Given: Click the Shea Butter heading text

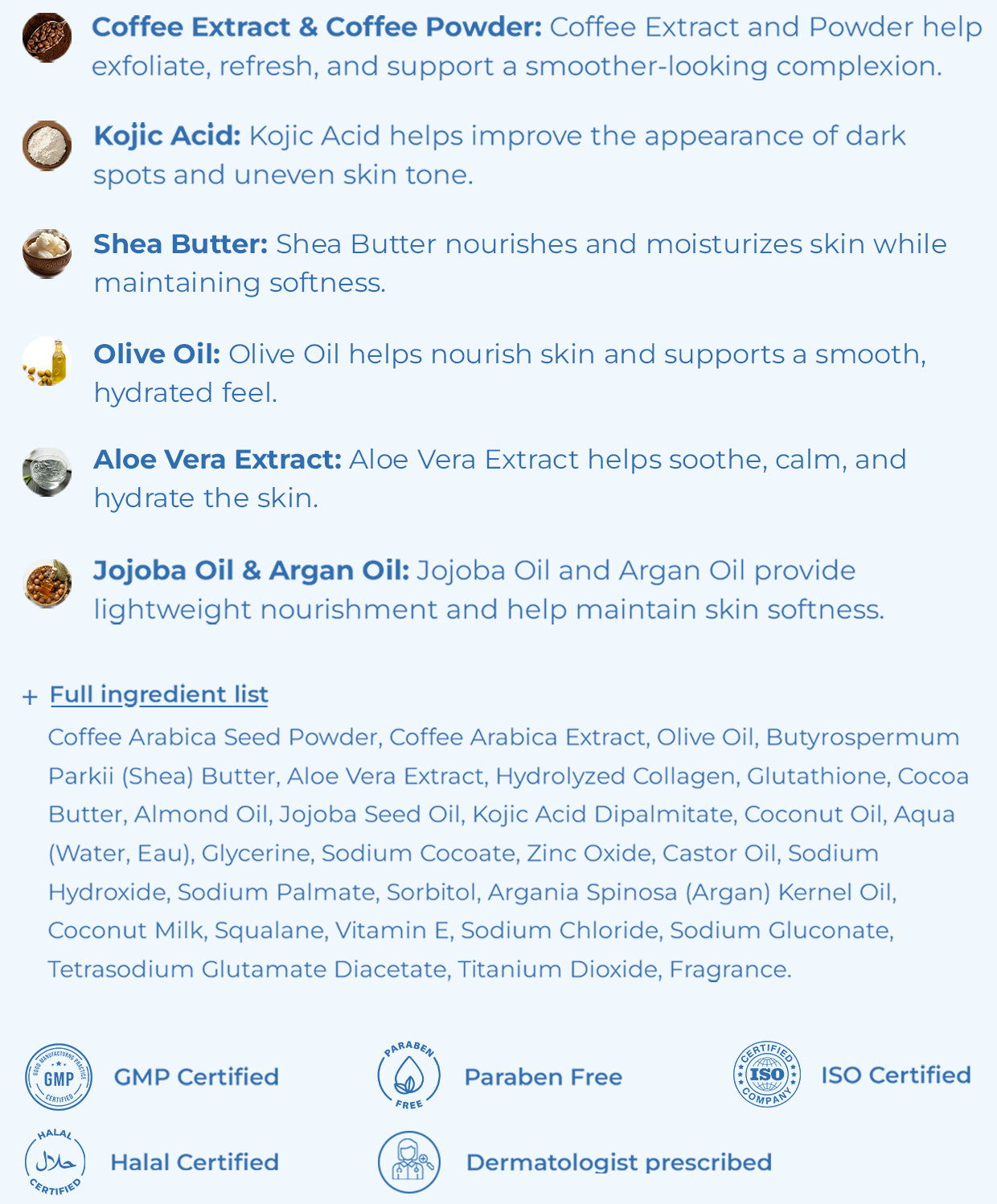Looking at the screenshot, I should 181,244.
